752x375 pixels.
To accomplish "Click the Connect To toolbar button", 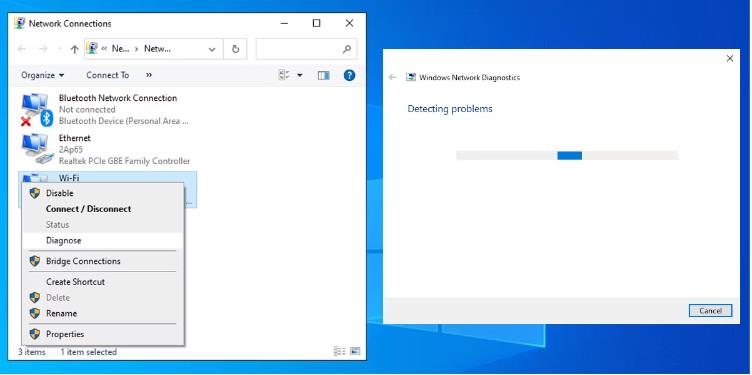I will point(107,75).
